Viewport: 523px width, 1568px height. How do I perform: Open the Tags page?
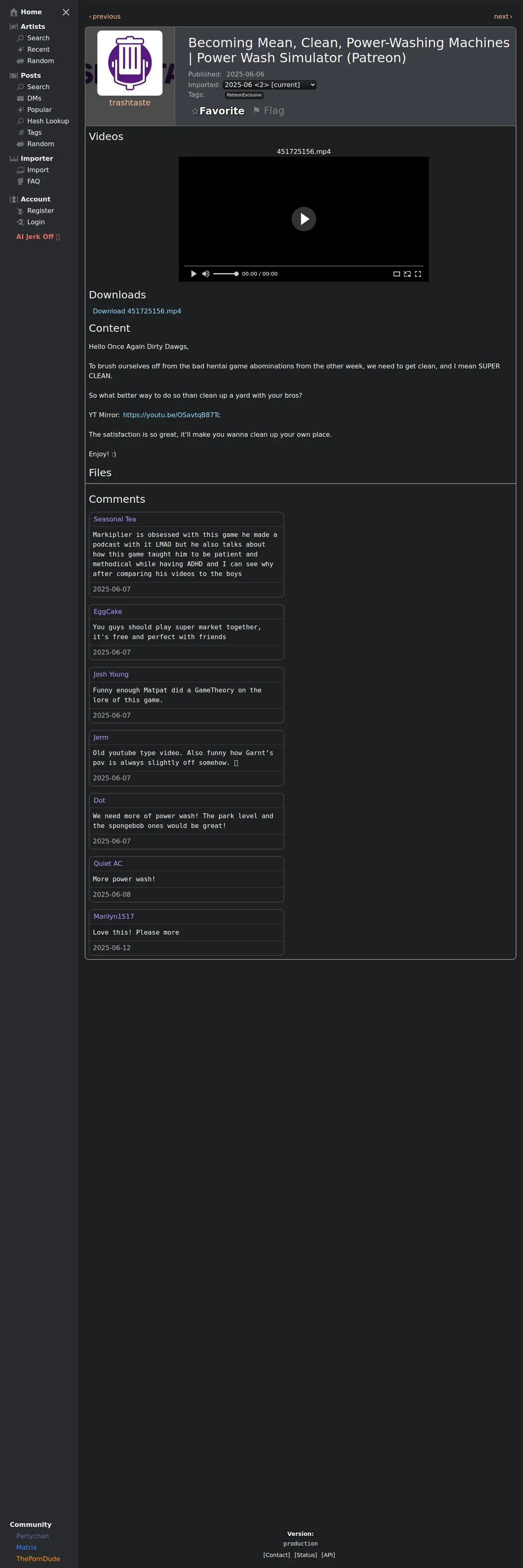pos(34,133)
